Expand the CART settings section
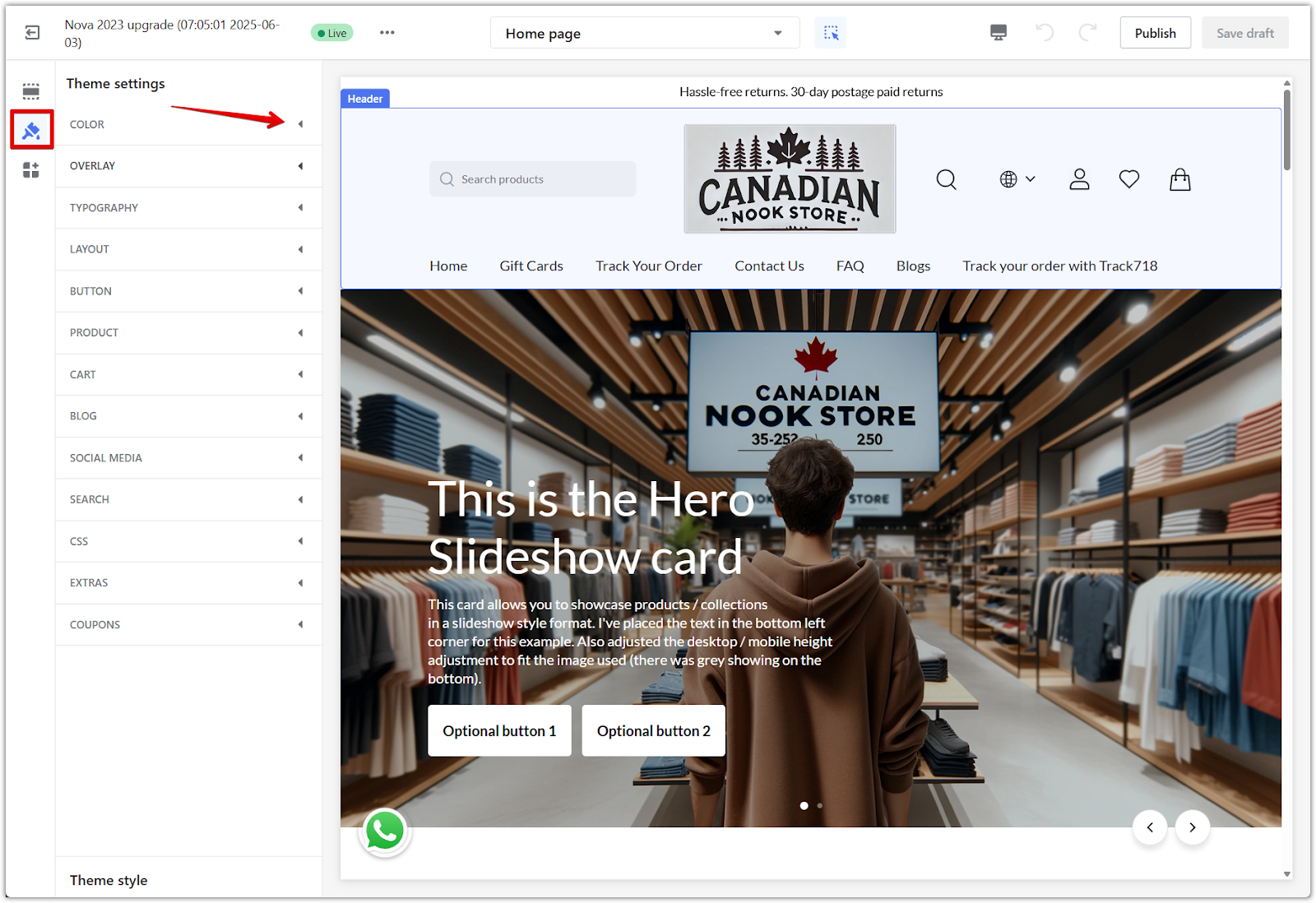Image resolution: width=1316 pixels, height=903 pixels. 188,374
